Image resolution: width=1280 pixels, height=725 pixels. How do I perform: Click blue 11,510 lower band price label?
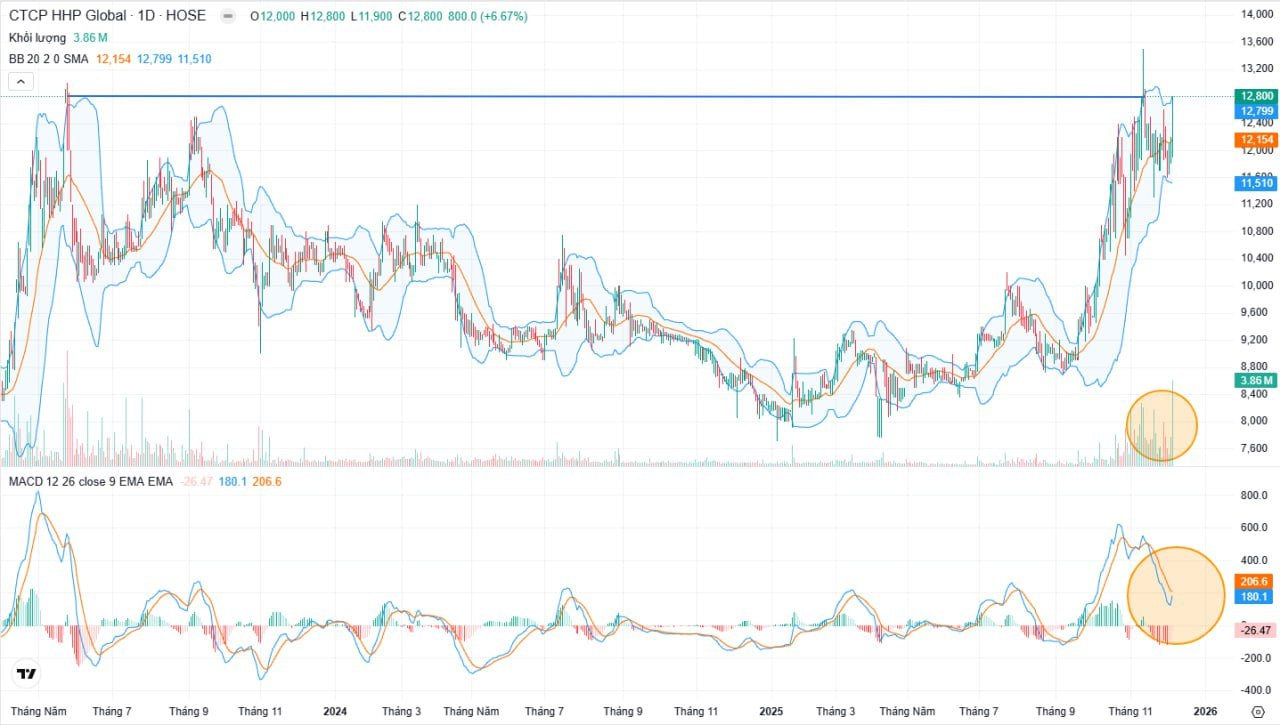tap(1256, 183)
